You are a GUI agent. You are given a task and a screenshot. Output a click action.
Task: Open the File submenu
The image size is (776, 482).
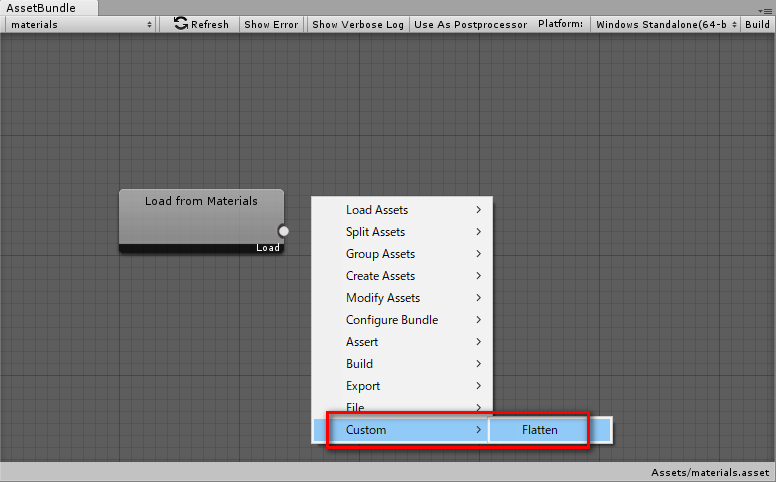coord(402,407)
